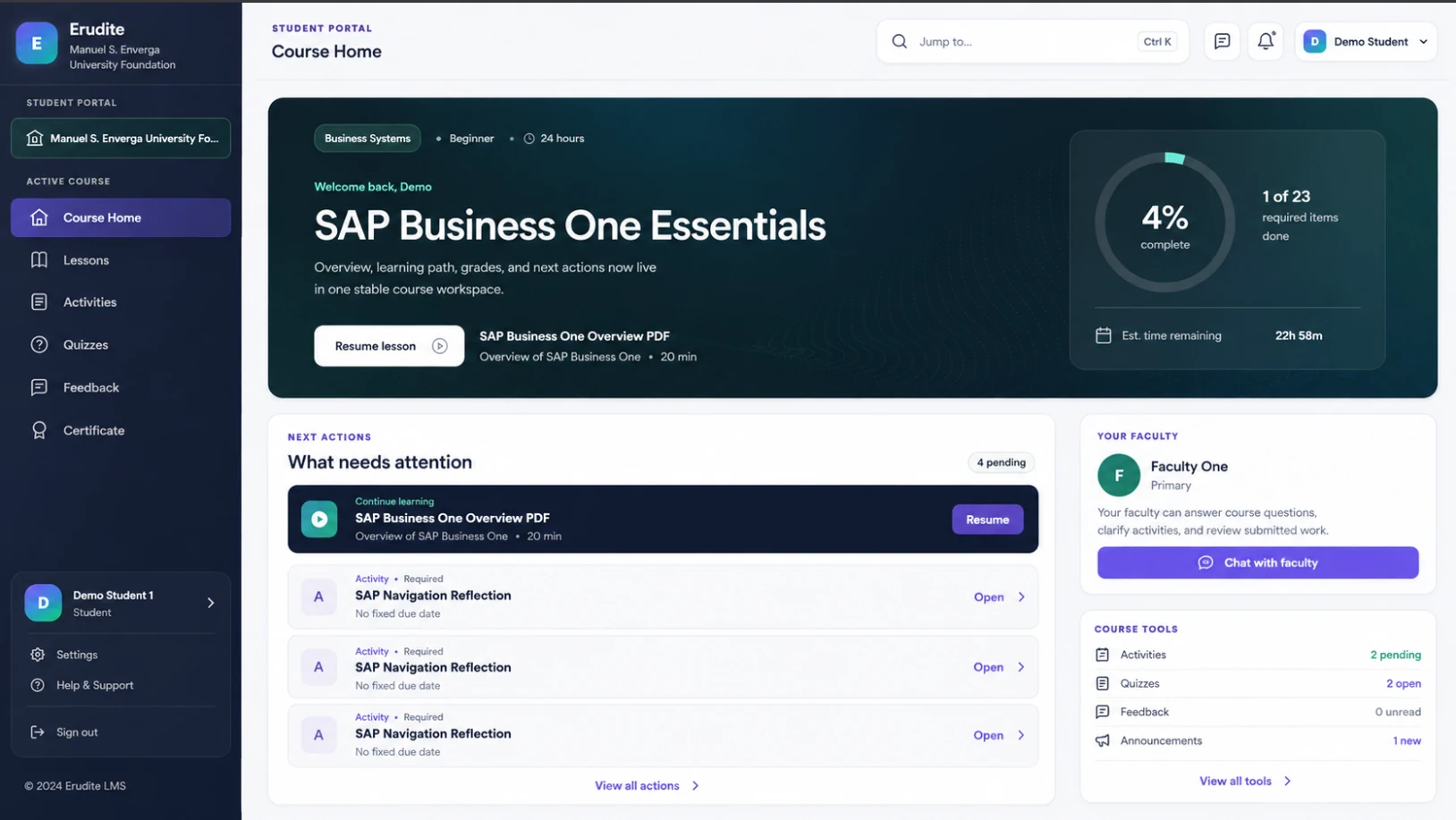1456x820 pixels.
Task: Click the calendar icon beside Est. time remaining
Action: (1104, 335)
